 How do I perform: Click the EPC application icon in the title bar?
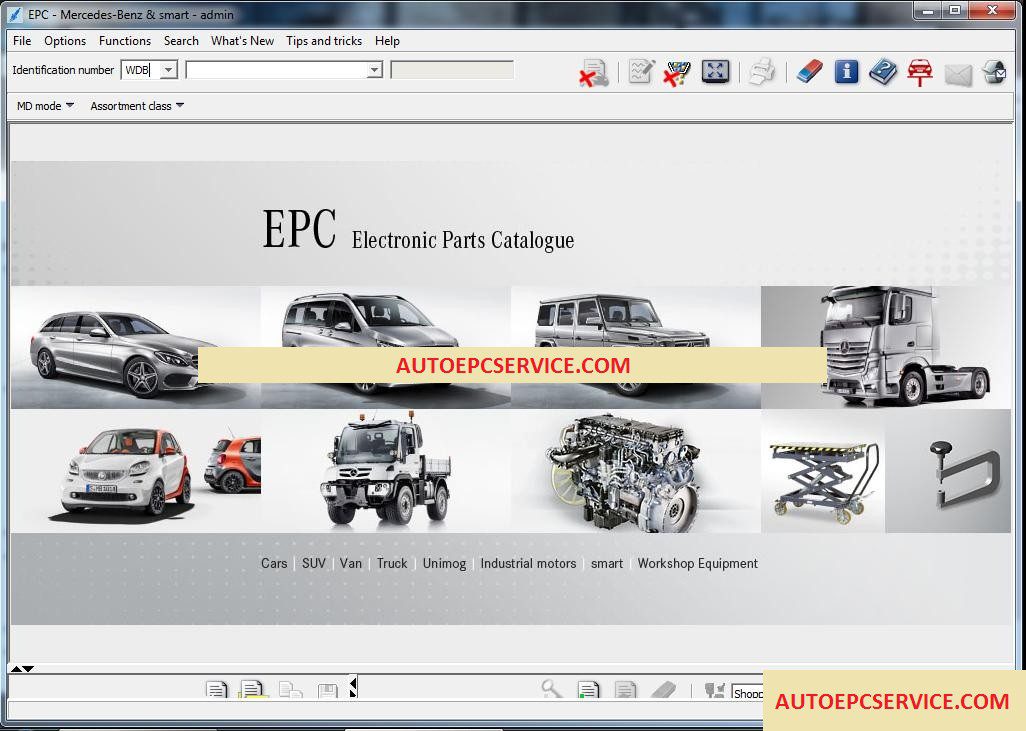[14, 14]
